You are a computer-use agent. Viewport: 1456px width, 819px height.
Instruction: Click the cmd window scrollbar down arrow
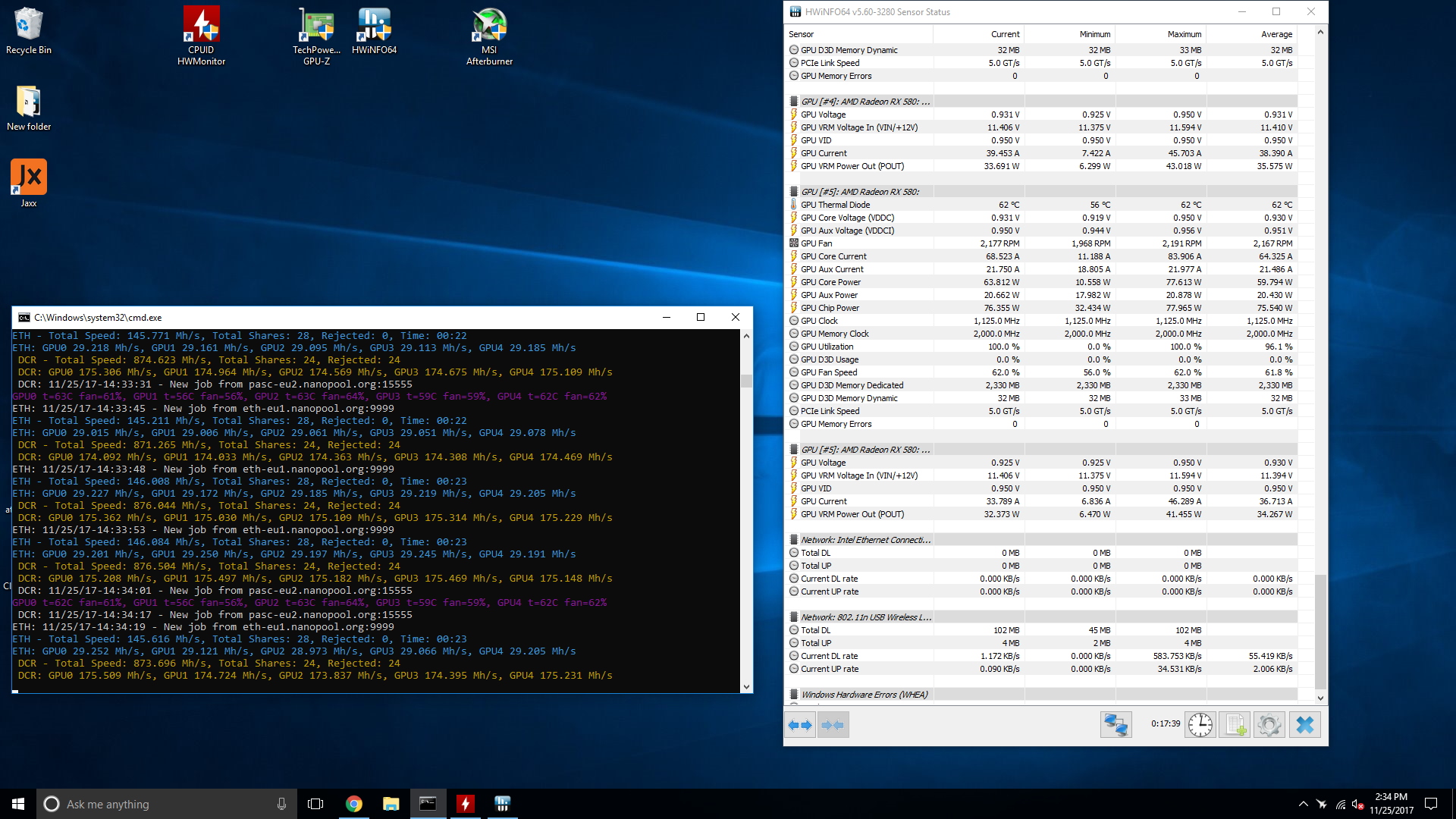click(x=746, y=686)
